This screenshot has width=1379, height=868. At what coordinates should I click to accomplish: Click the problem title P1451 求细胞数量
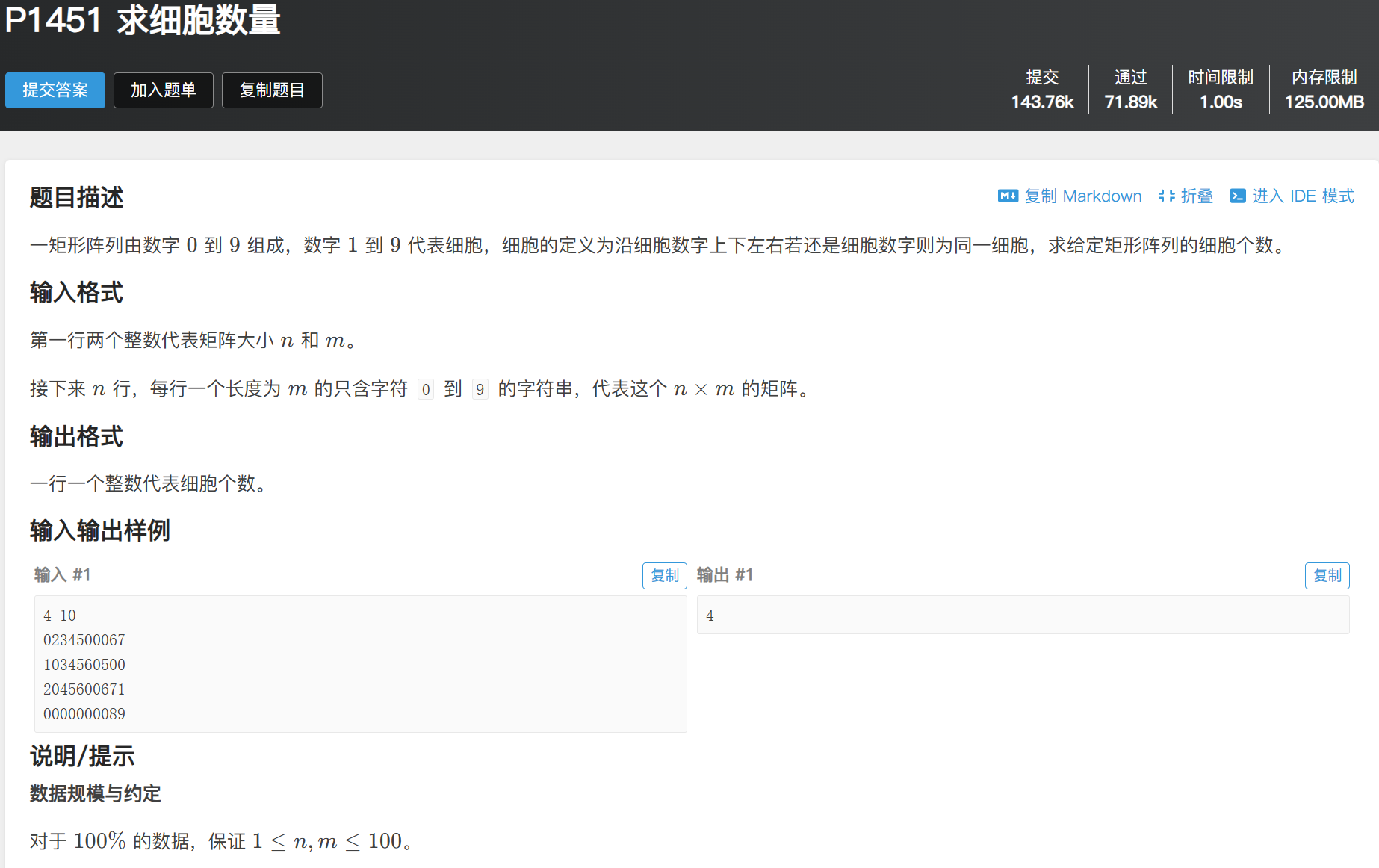click(x=143, y=19)
